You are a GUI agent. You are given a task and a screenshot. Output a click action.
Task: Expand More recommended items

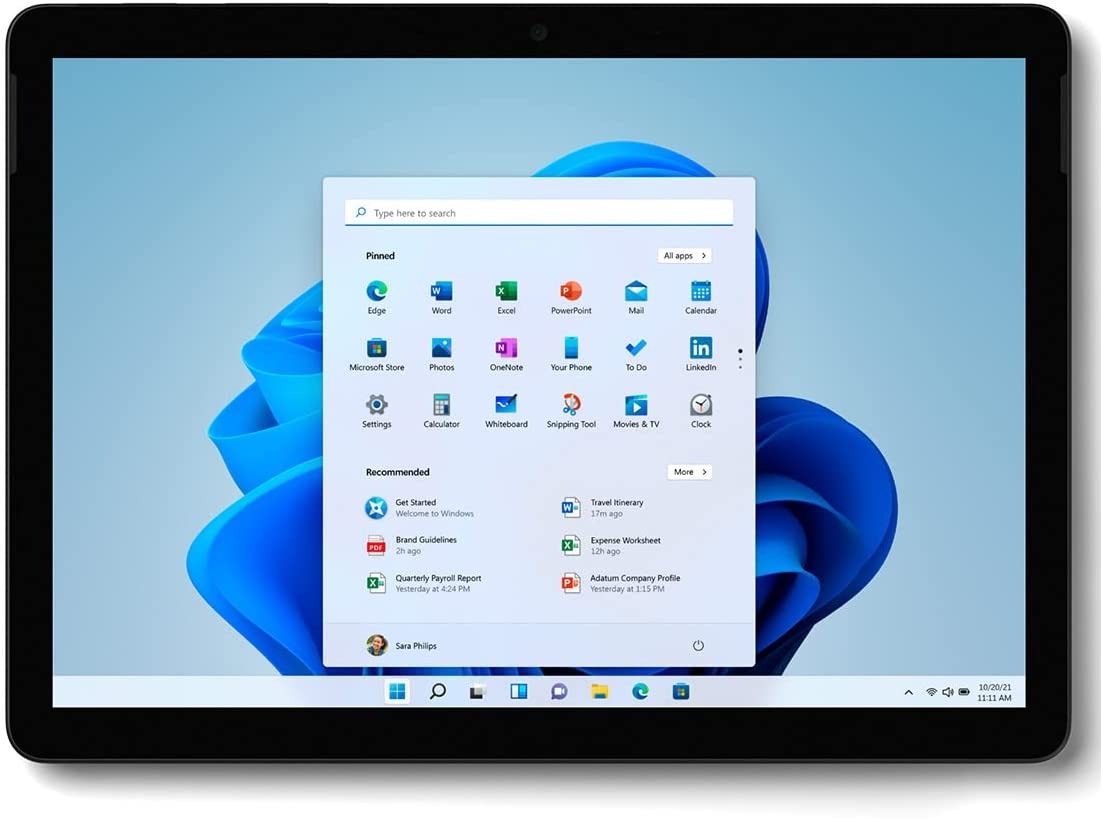[x=690, y=472]
